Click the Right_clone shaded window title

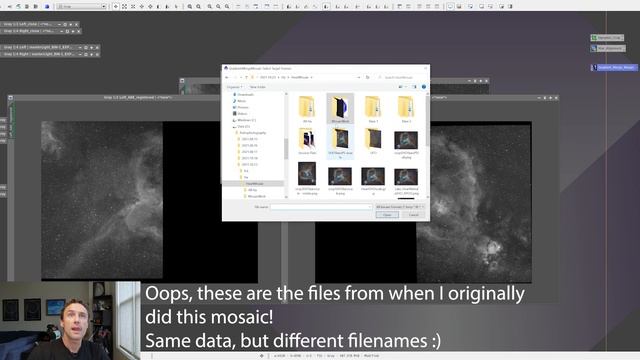pos(29,31)
